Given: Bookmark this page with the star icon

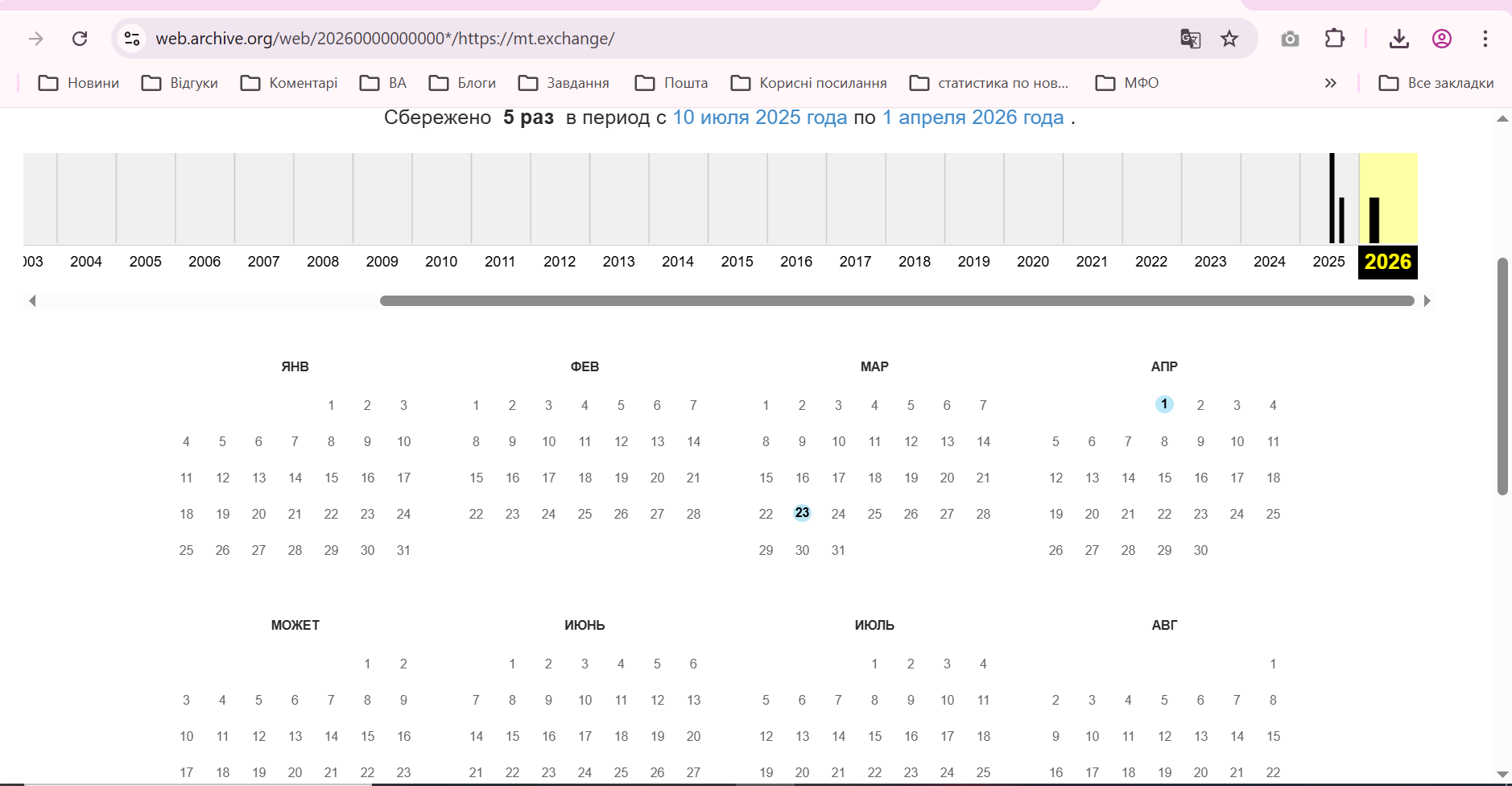Looking at the screenshot, I should 1229,39.
